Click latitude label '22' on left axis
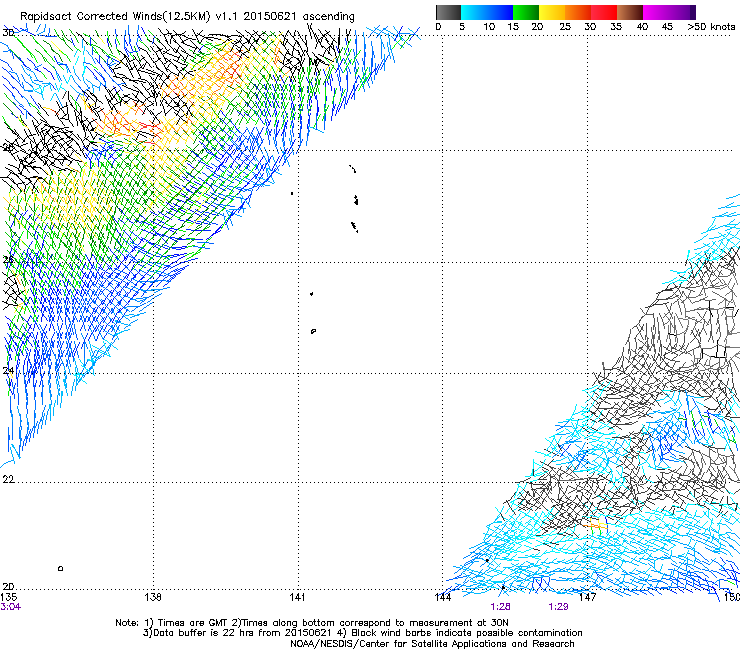 point(8,480)
